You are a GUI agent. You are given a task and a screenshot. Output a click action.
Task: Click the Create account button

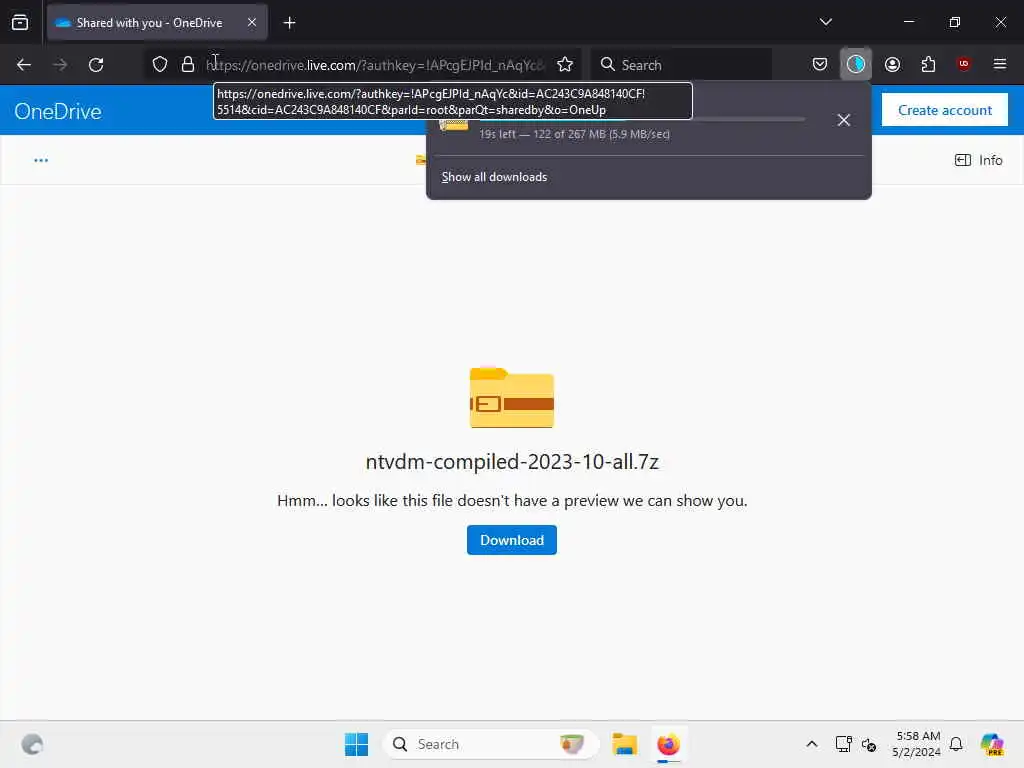(x=944, y=110)
